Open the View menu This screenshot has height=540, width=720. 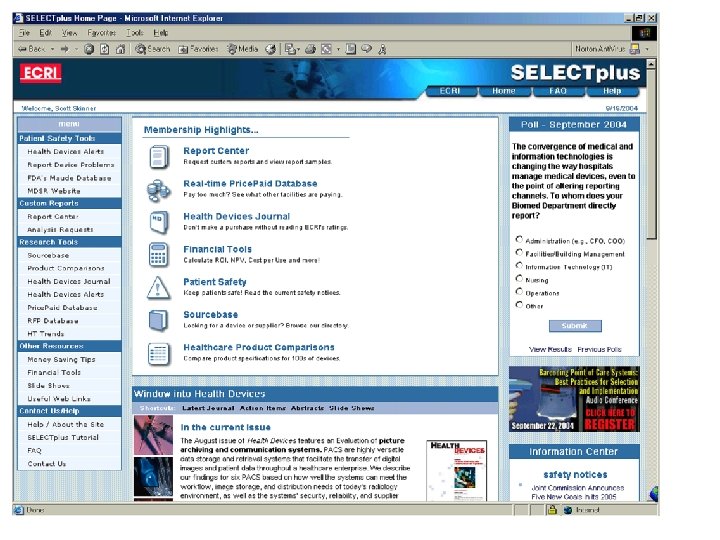tap(69, 33)
